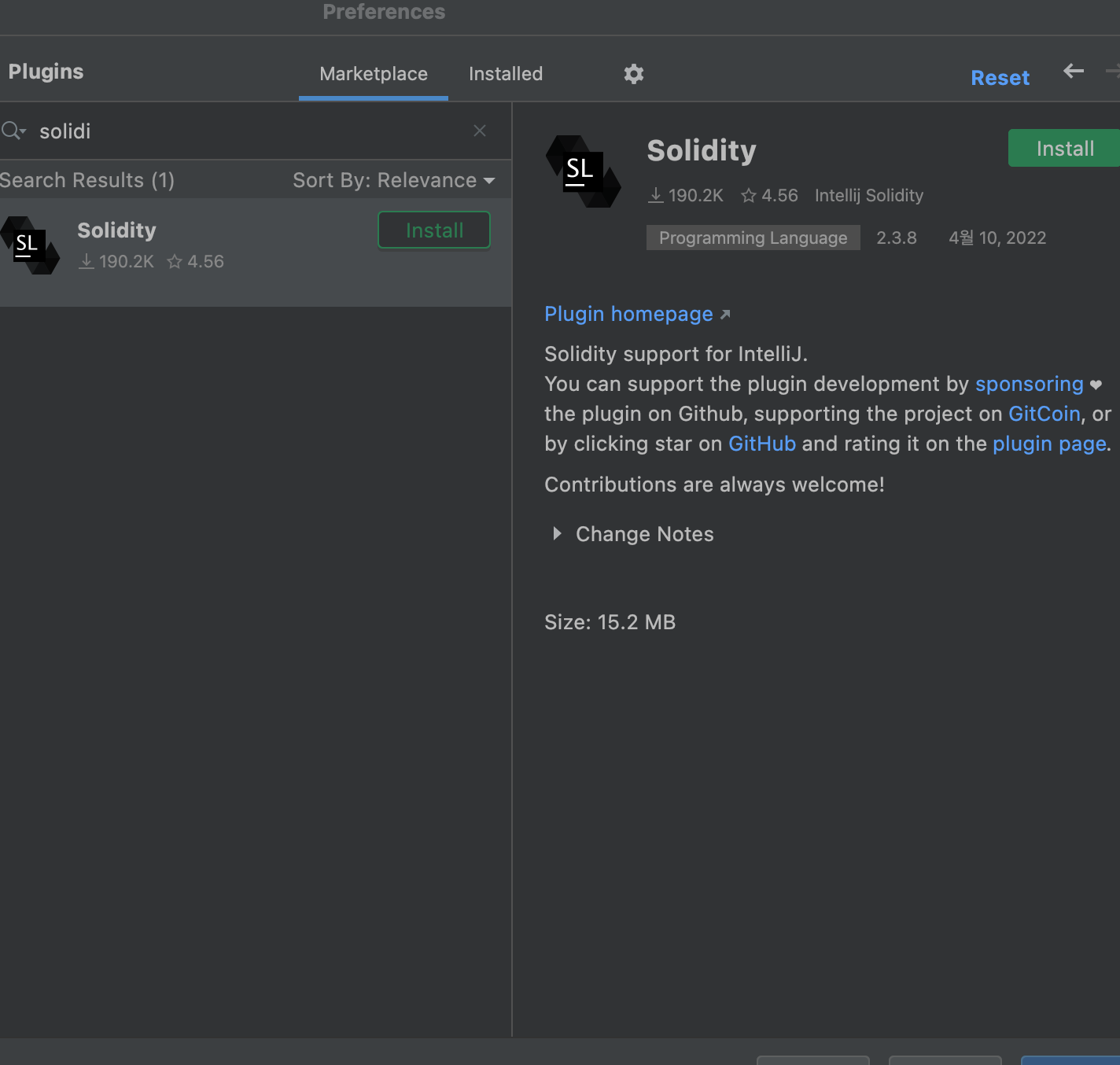Click the sponsoring heart icon
Image resolution: width=1120 pixels, height=1065 pixels.
point(1096,385)
